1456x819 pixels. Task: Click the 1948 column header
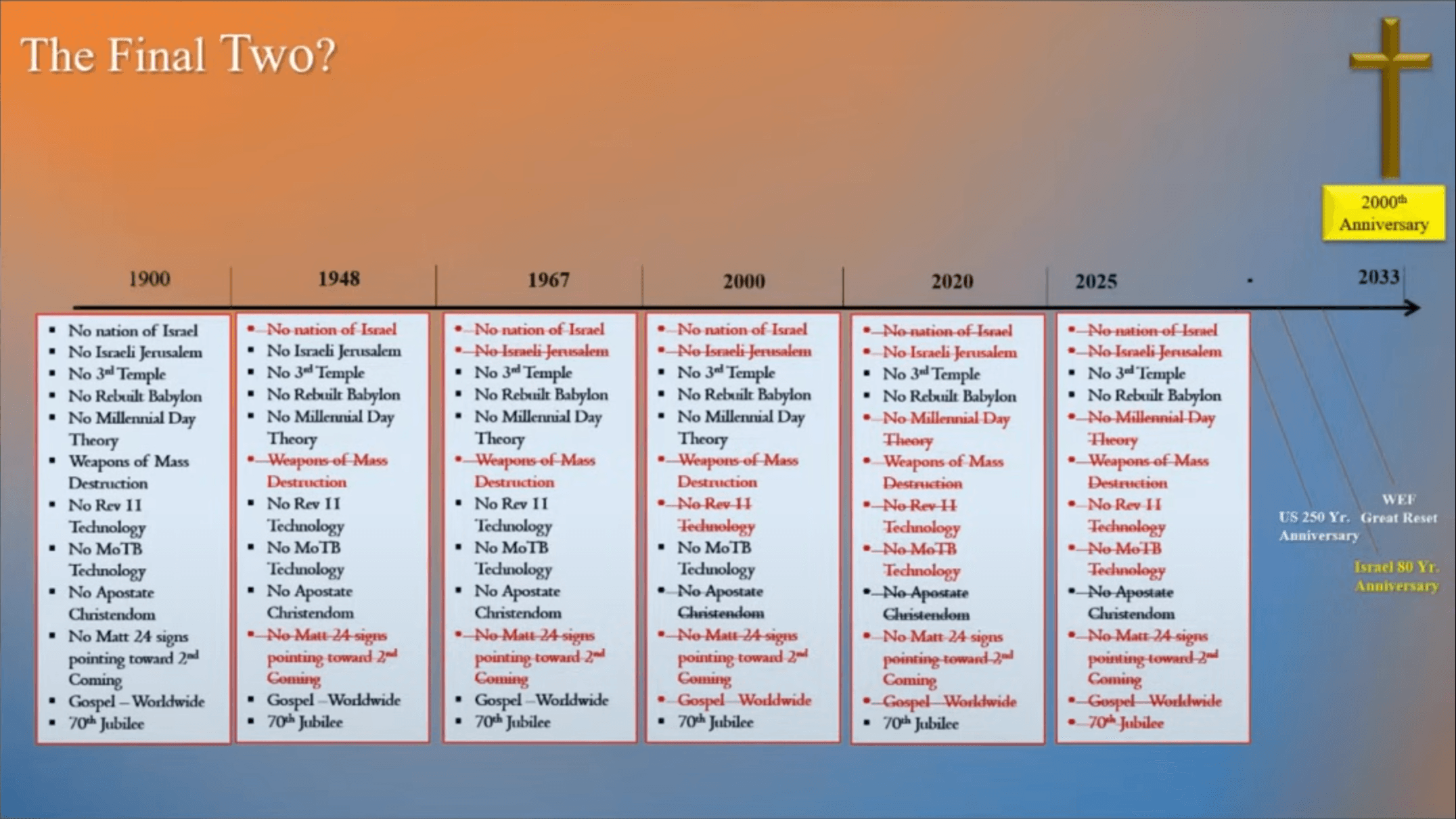pyautogui.click(x=338, y=278)
